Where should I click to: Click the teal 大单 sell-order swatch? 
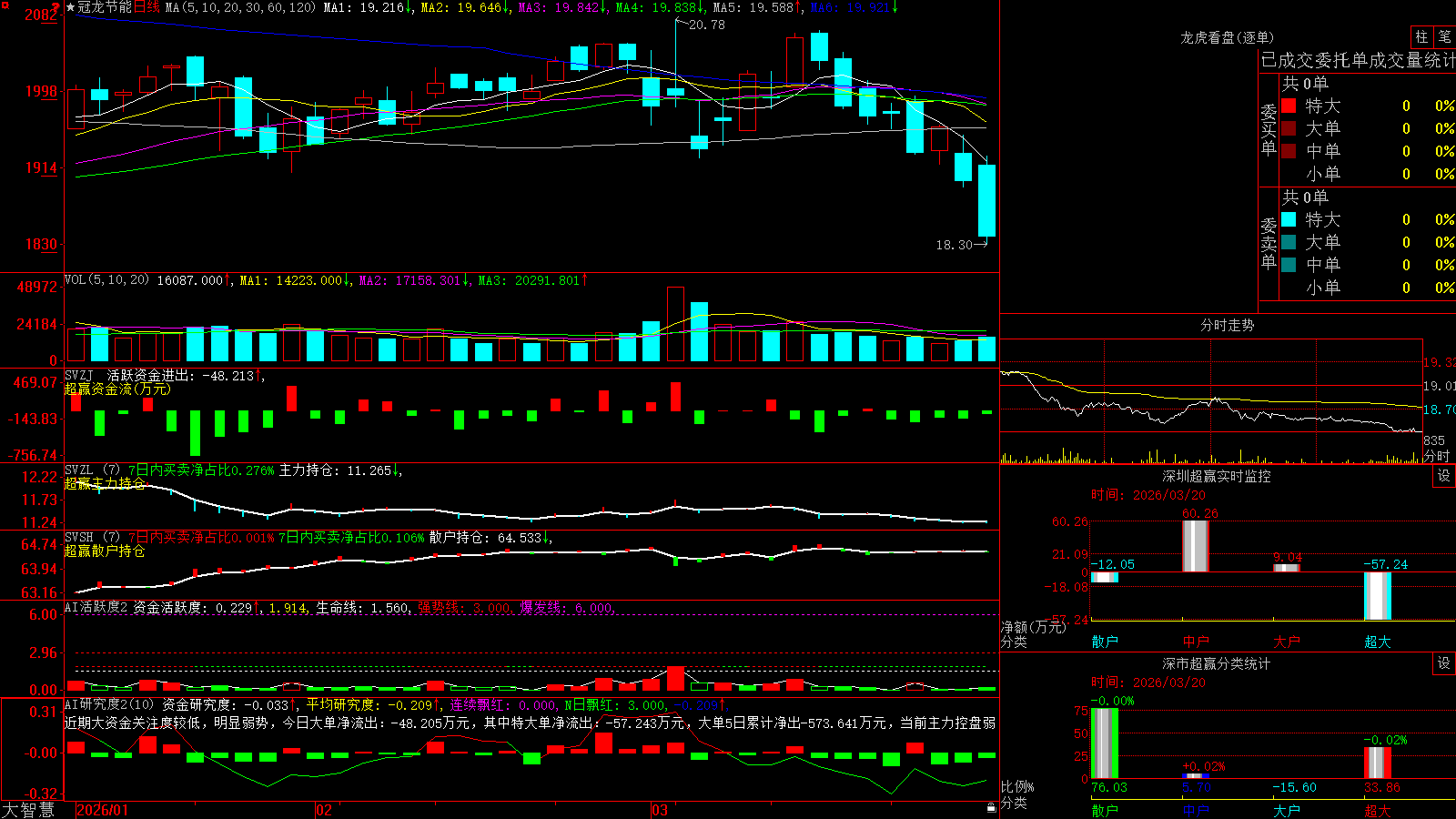(x=1289, y=242)
